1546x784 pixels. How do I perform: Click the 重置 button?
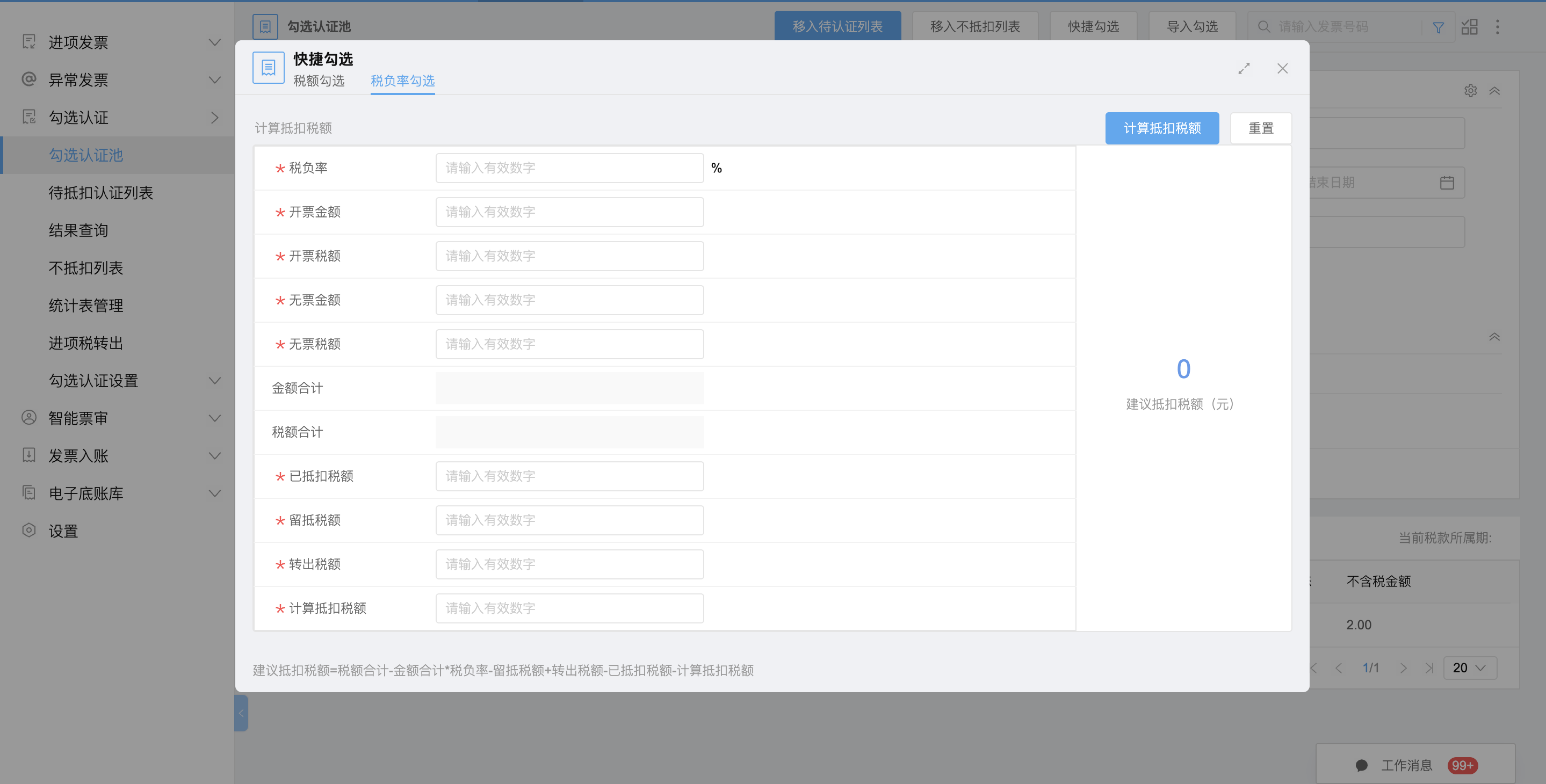(x=1260, y=128)
